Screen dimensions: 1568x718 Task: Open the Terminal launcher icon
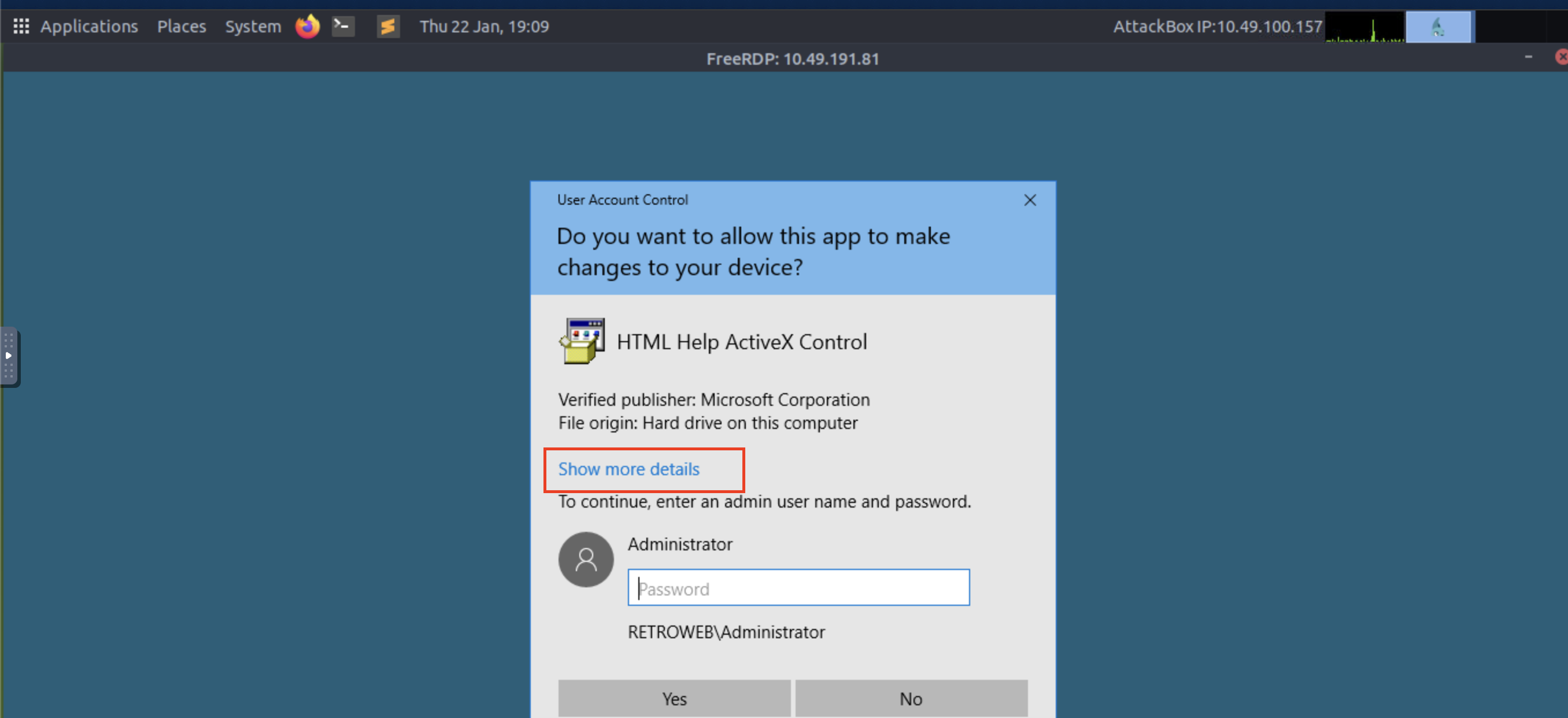343,26
